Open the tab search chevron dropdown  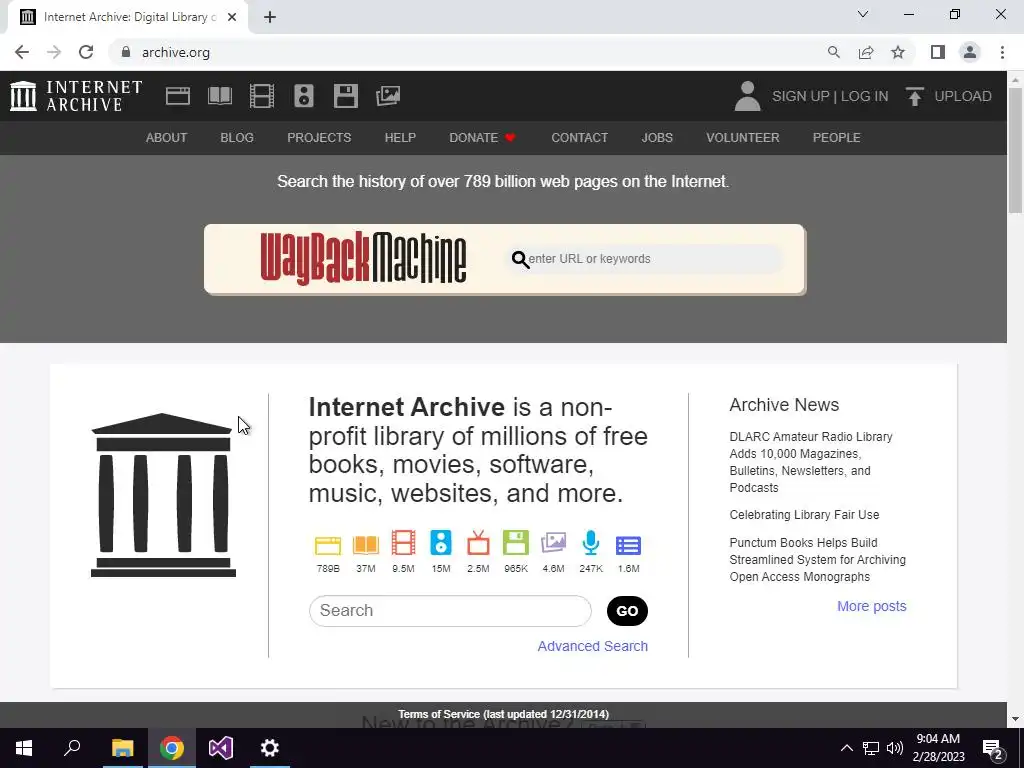pos(863,14)
